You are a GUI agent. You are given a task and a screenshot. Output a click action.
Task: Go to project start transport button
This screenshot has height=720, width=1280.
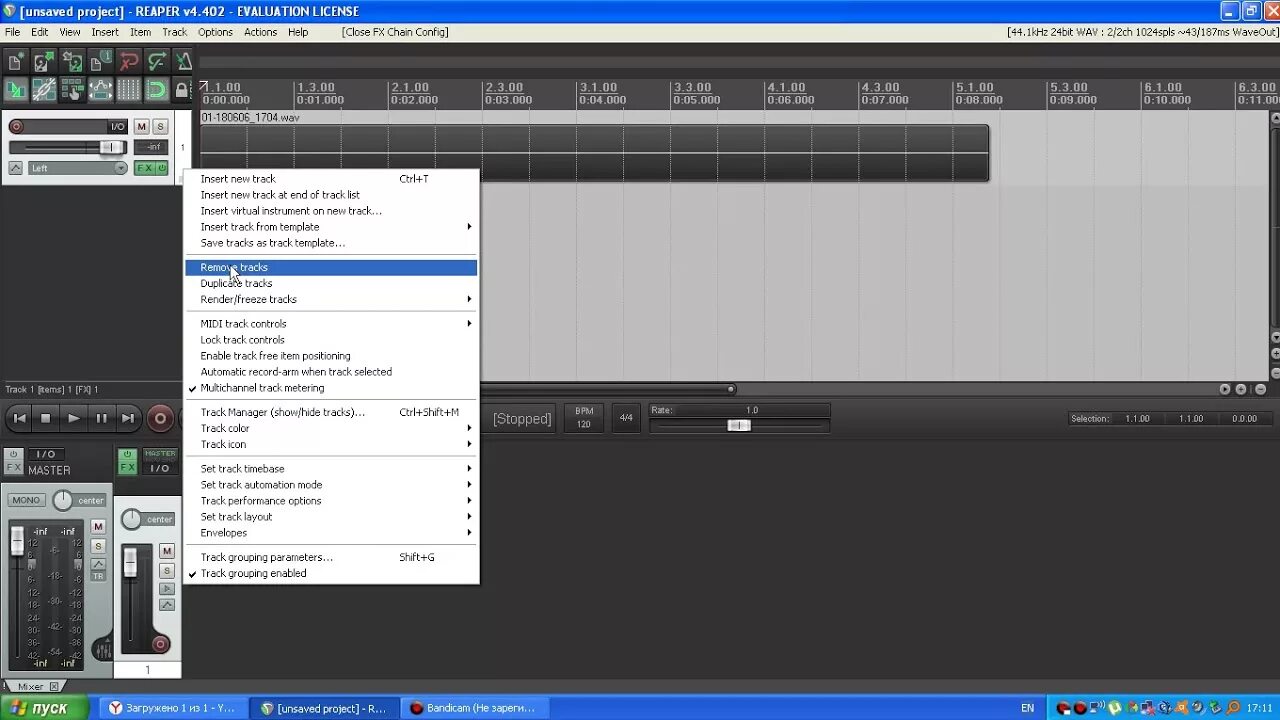click(x=19, y=419)
